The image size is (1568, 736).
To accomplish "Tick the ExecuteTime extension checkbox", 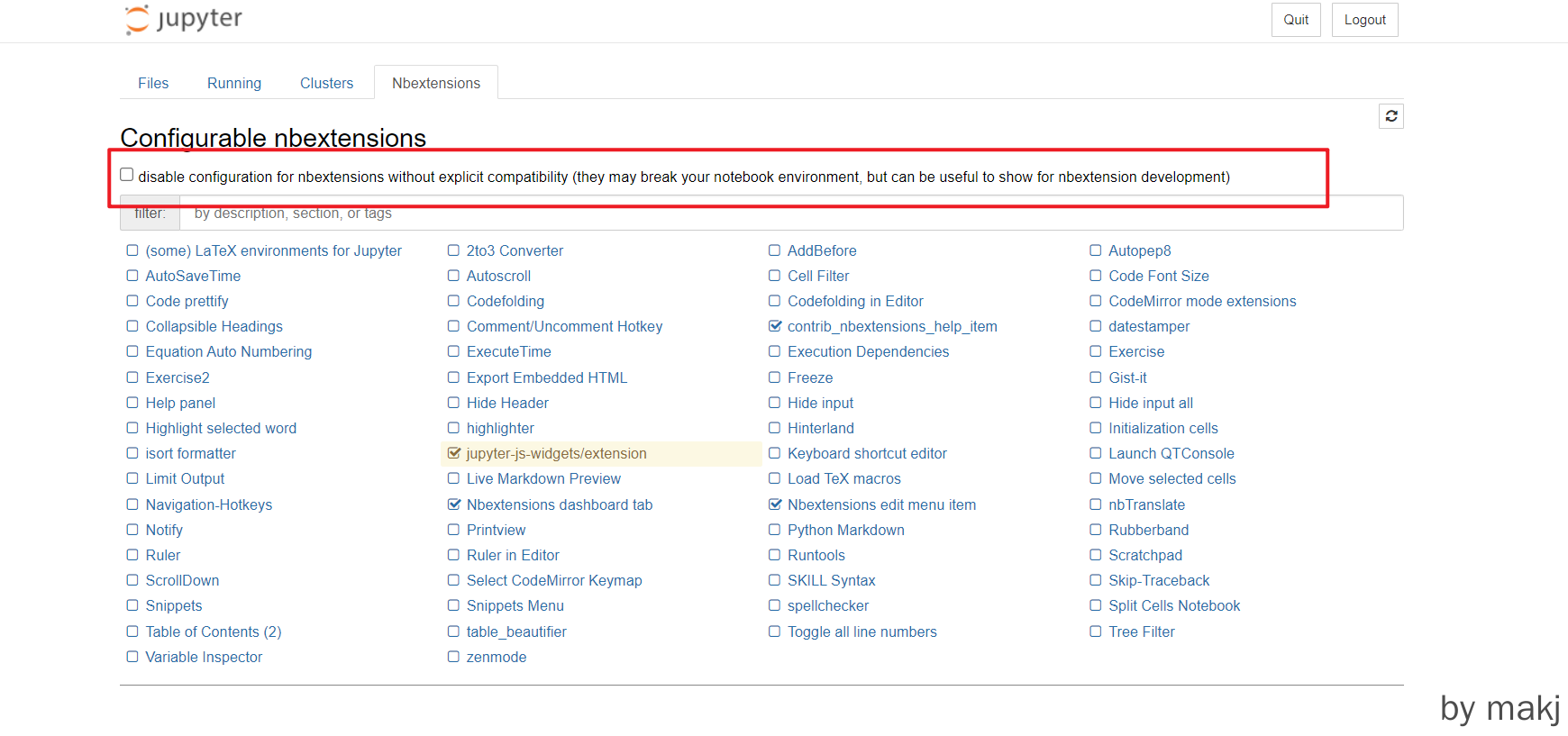I will [453, 351].
